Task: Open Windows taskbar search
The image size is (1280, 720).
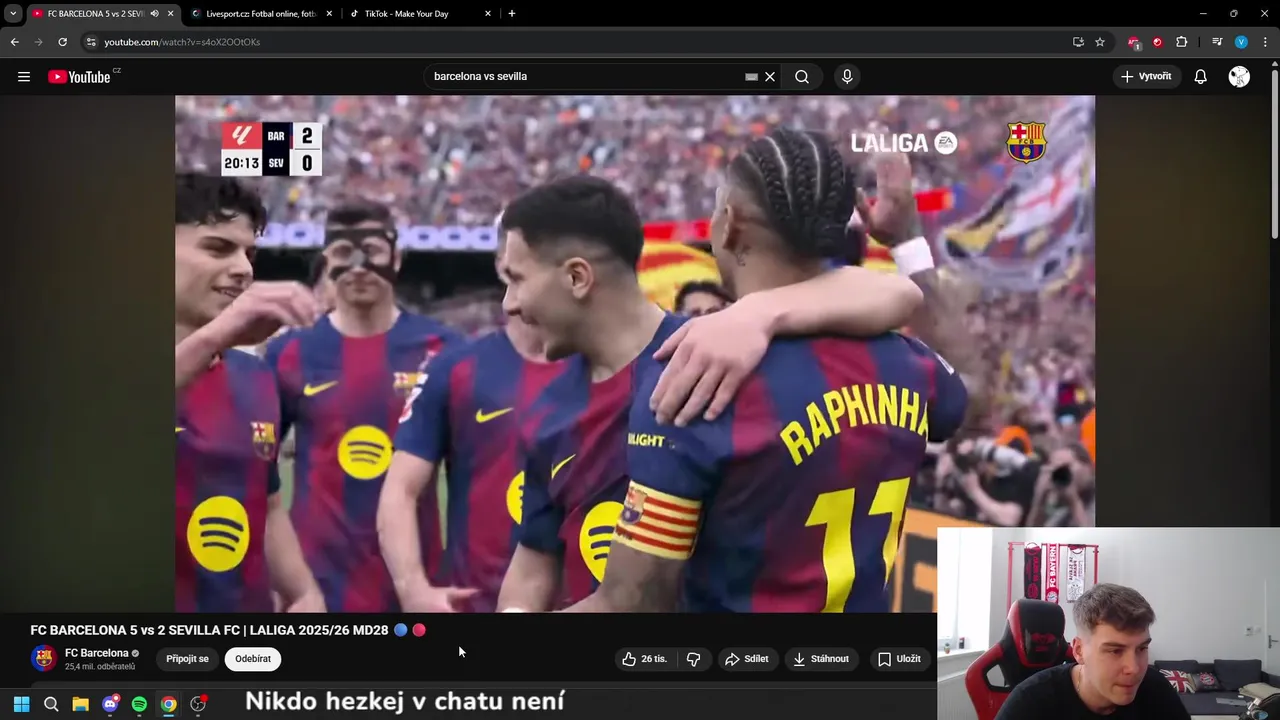Action: click(51, 704)
